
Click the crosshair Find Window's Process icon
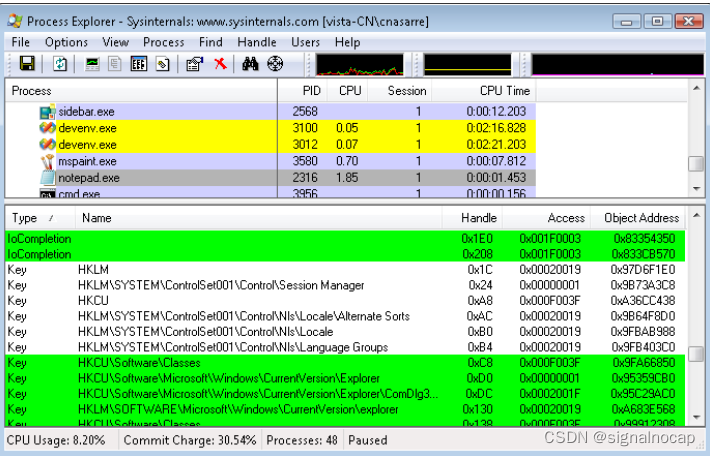[275, 64]
